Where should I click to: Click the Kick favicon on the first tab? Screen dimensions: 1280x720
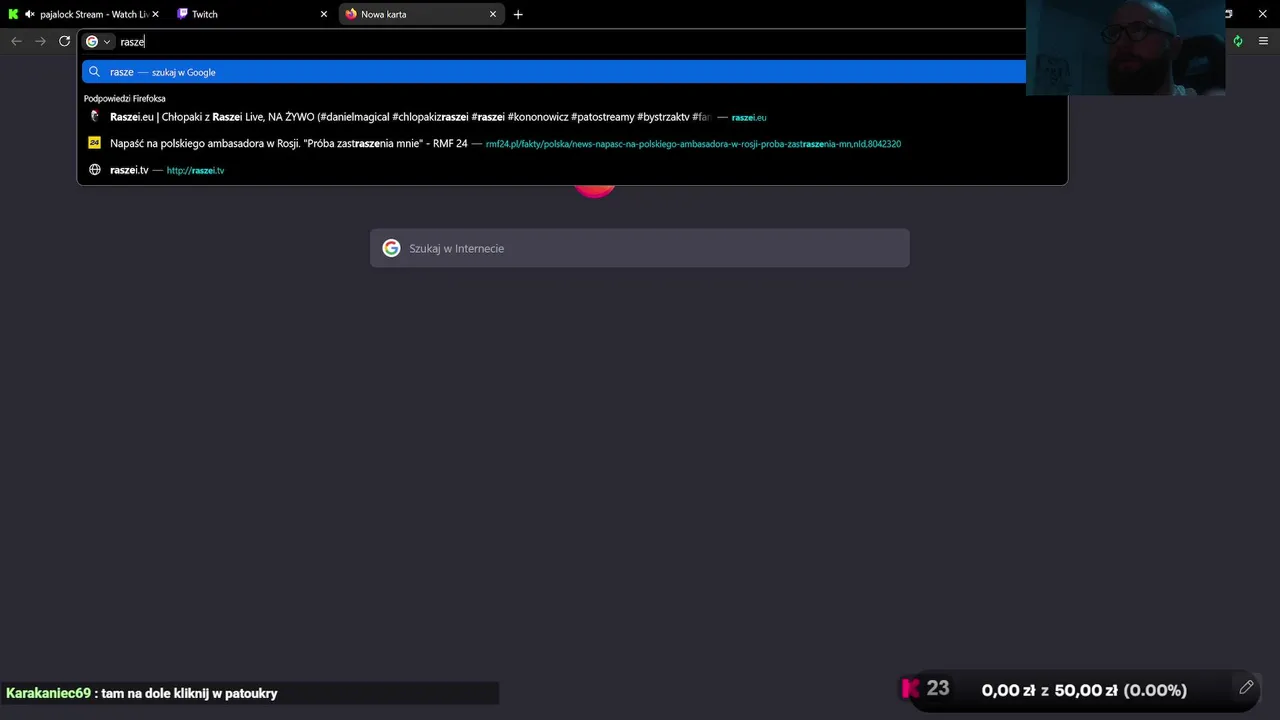[x=13, y=14]
